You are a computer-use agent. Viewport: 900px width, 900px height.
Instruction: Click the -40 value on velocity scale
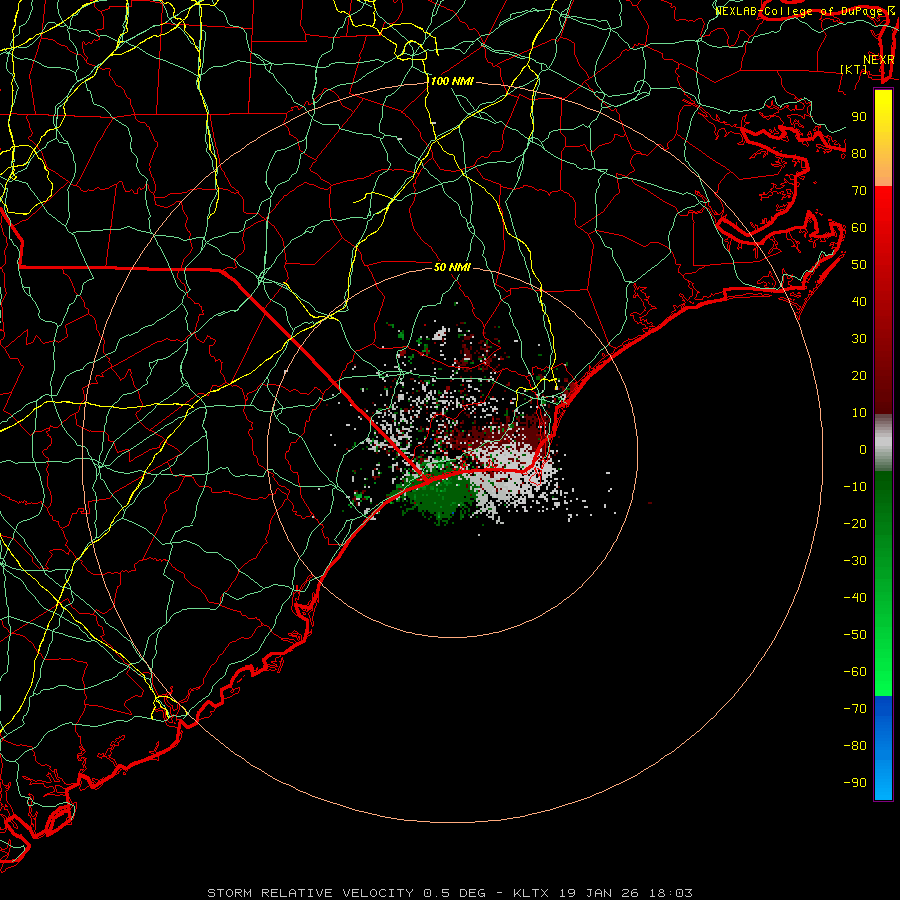(x=855, y=598)
